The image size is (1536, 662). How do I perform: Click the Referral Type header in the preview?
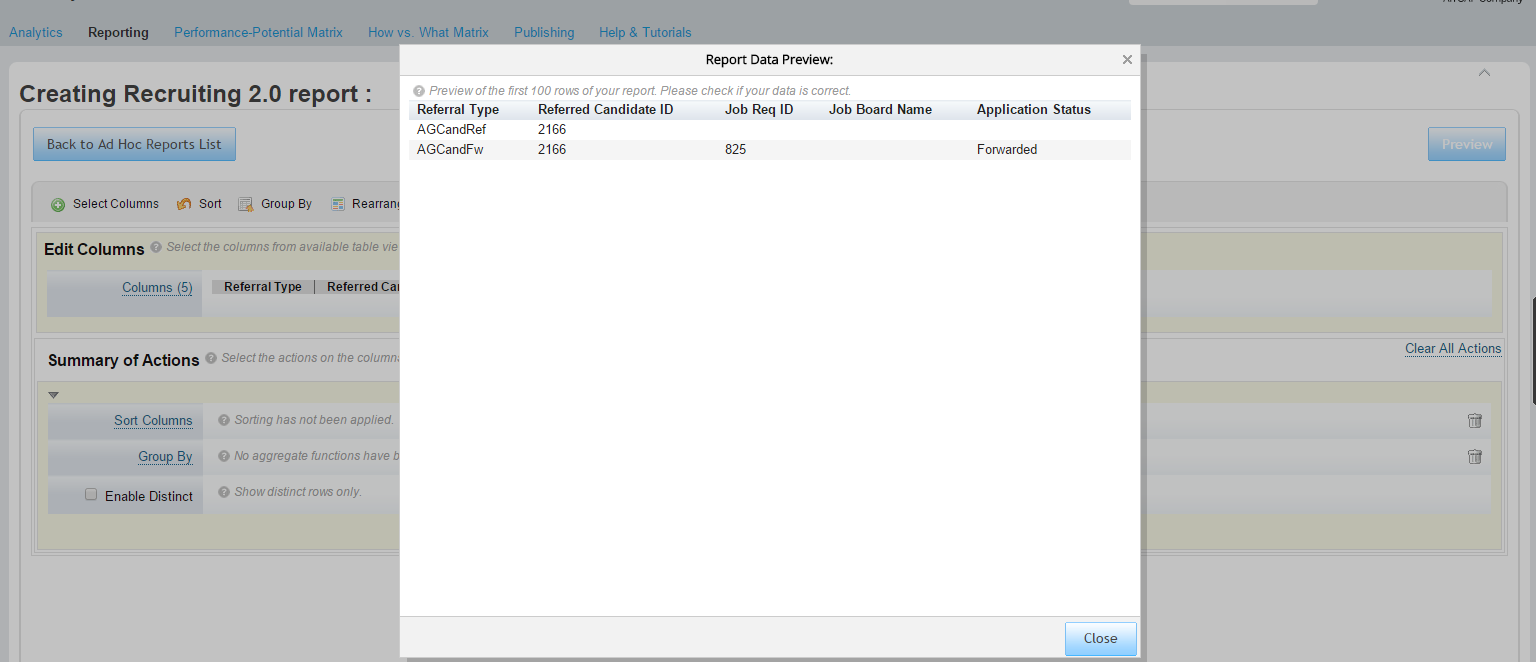coord(458,109)
